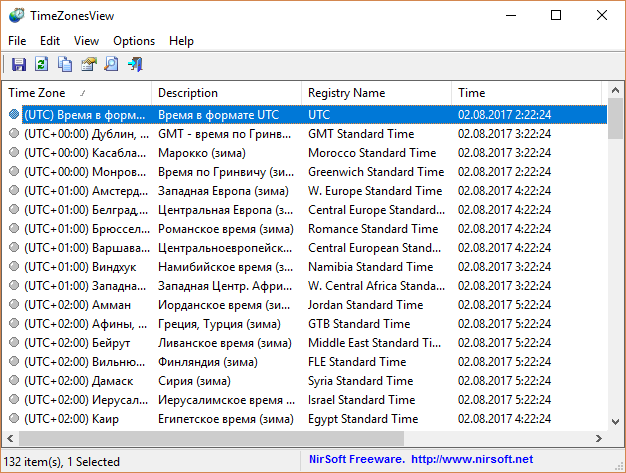Screen dimensions: 626x473
Task: Select the (UTC+02:00) Бейрут time zone row
Action: (305, 342)
